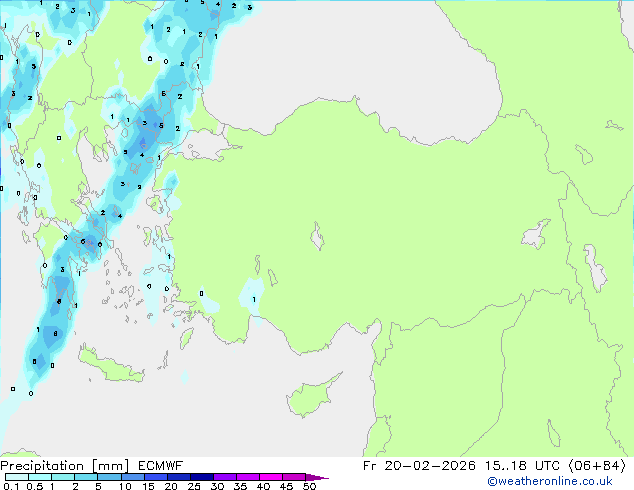
Task: Click the 20–25 mm legend color box
Action: (179, 477)
